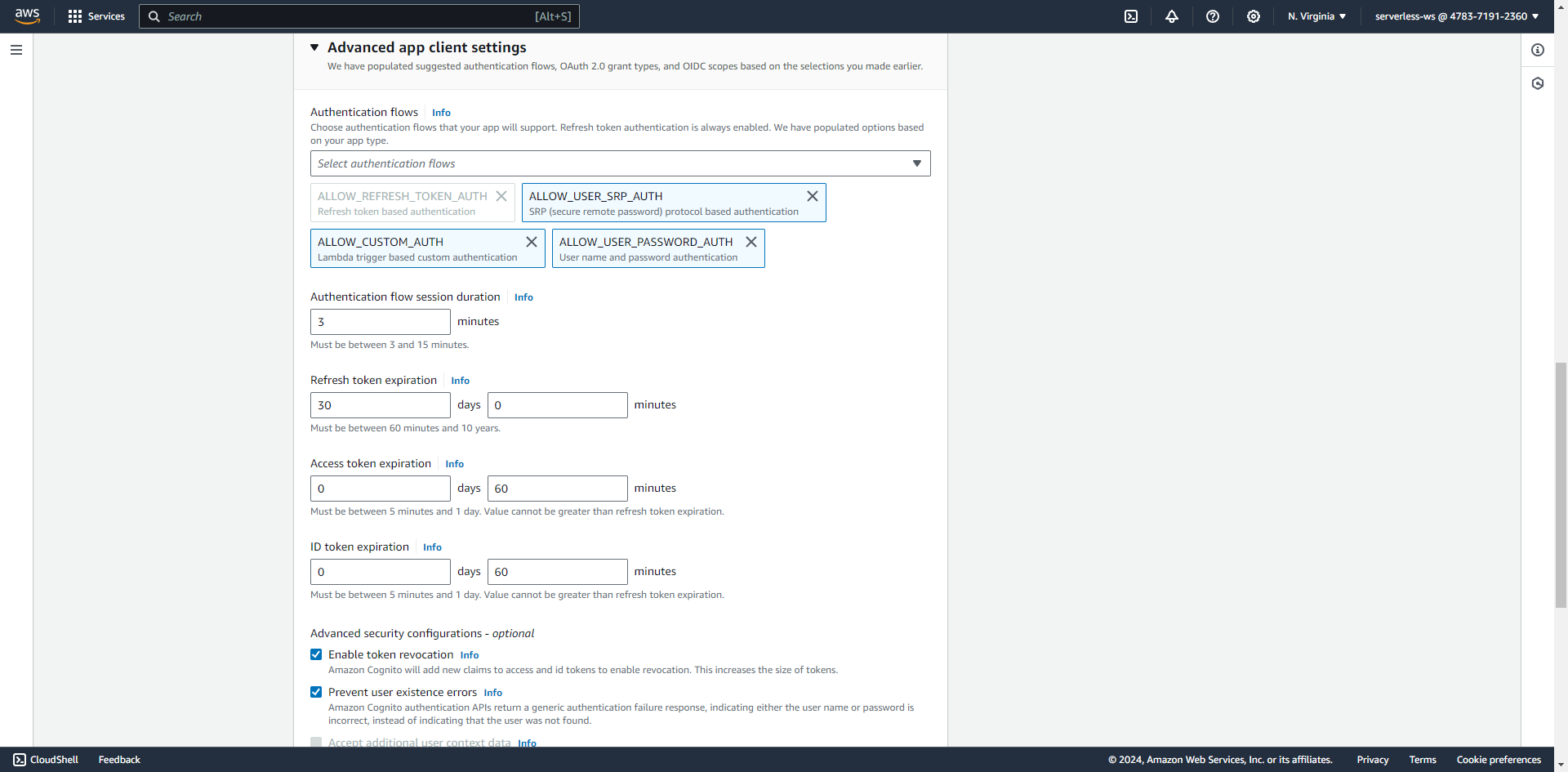Toggle Prevent user existence errors checkbox
The image size is (1568, 772).
pyautogui.click(x=316, y=692)
